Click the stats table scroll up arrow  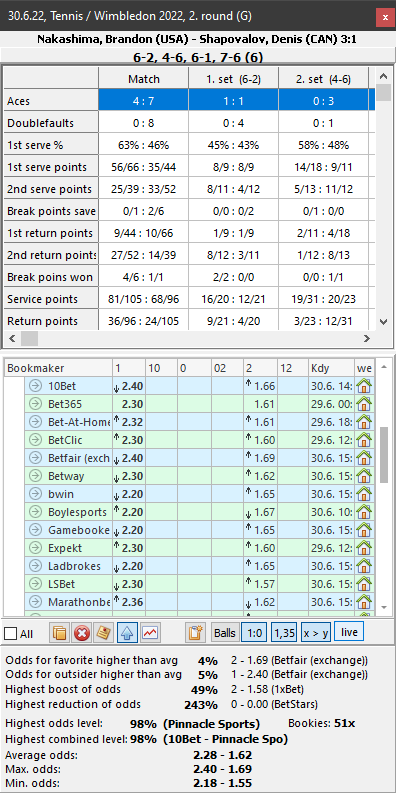pyautogui.click(x=383, y=76)
